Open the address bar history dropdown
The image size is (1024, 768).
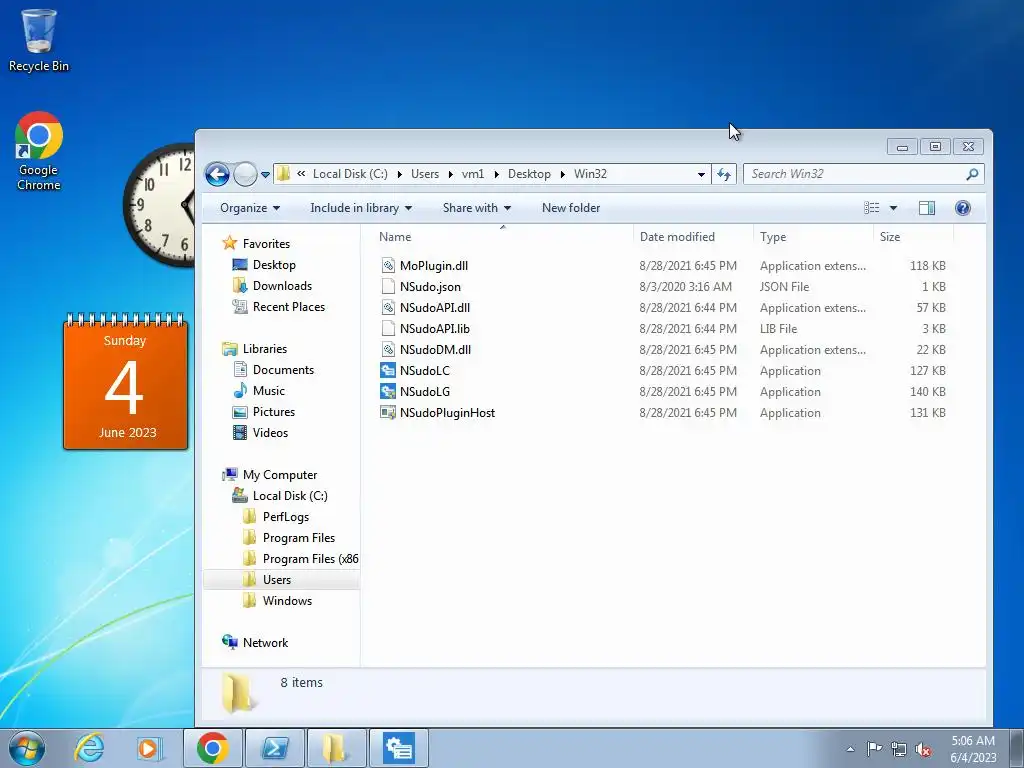701,174
